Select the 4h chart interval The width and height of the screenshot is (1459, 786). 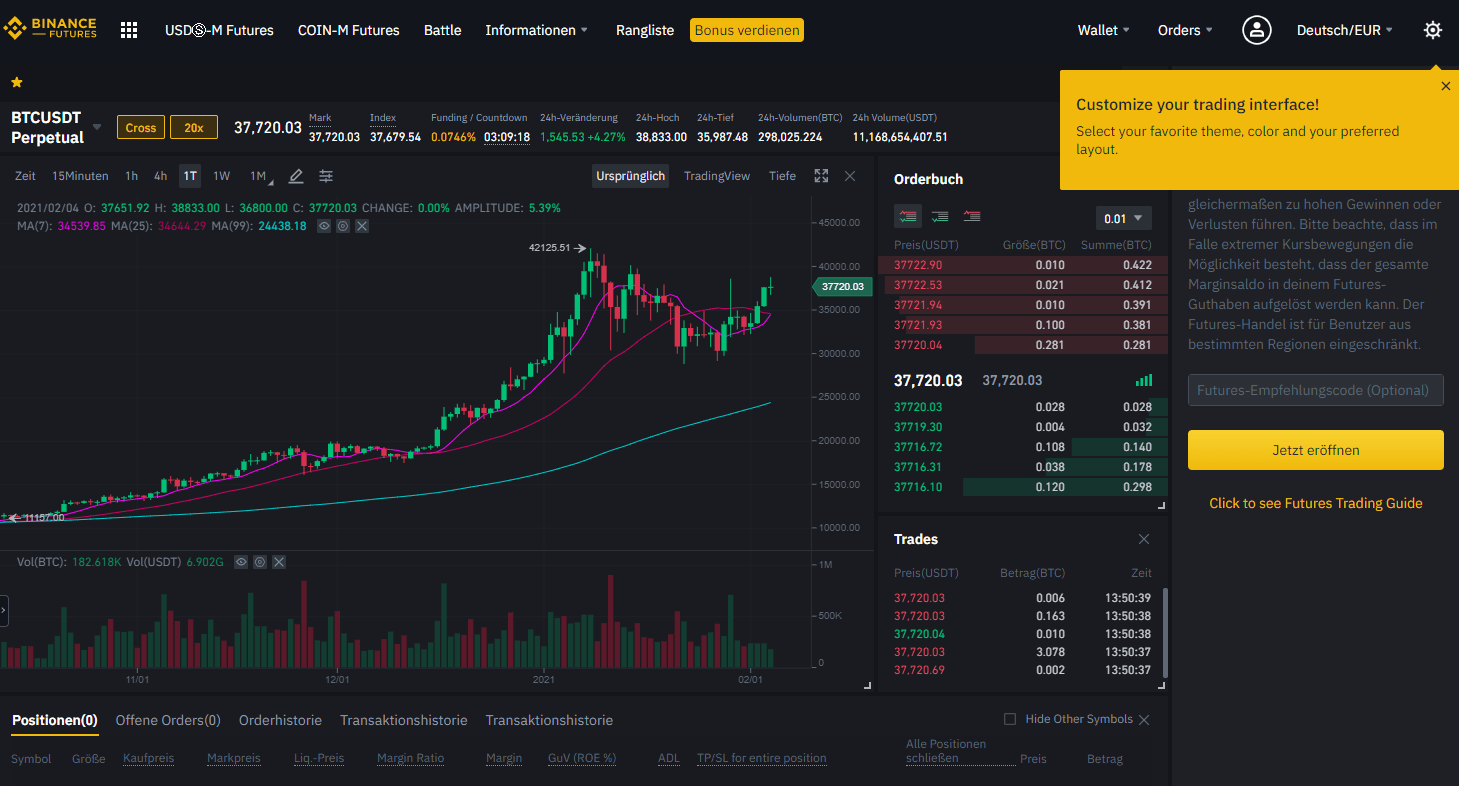click(161, 176)
